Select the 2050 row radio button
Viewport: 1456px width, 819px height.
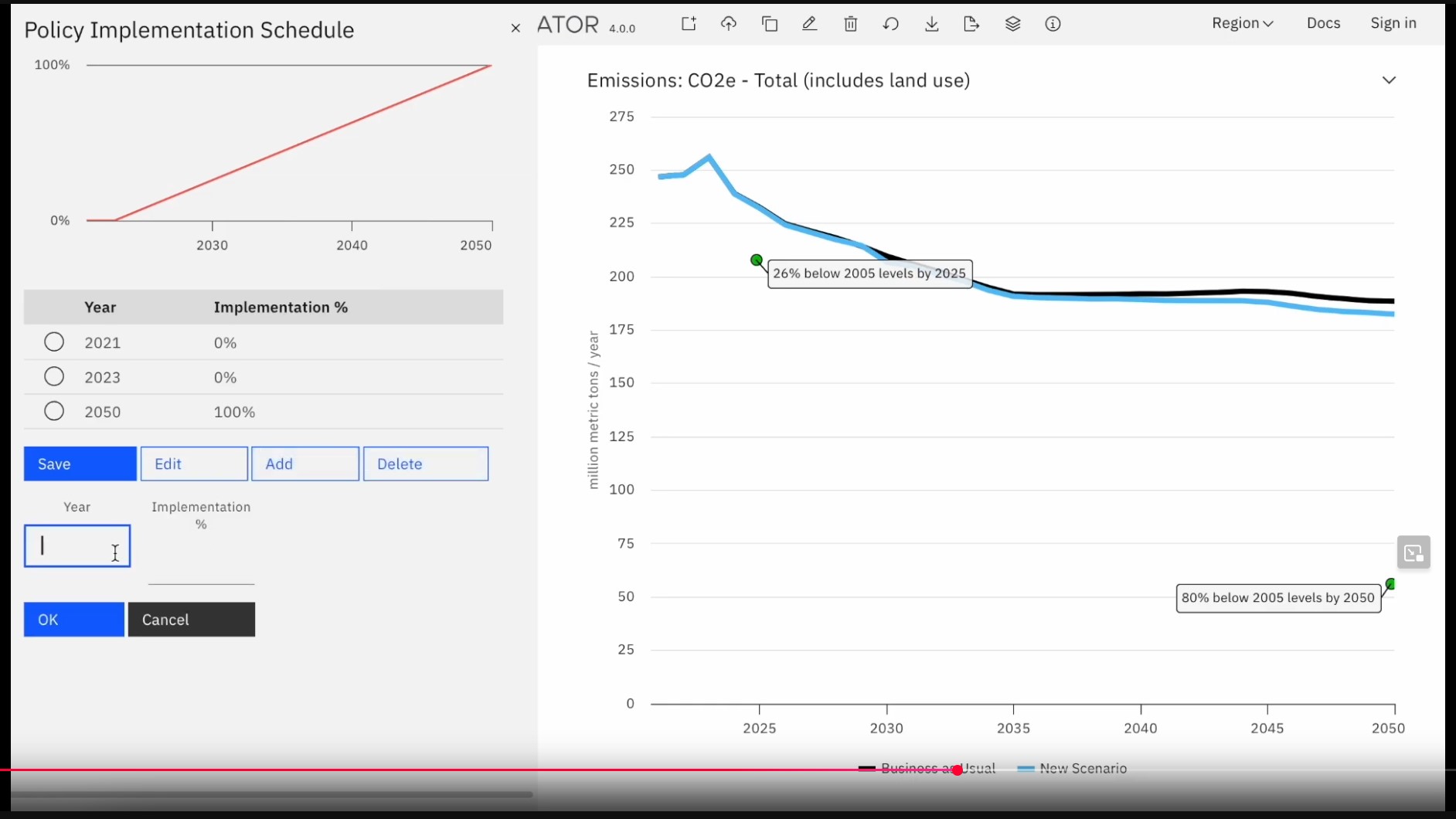click(54, 411)
